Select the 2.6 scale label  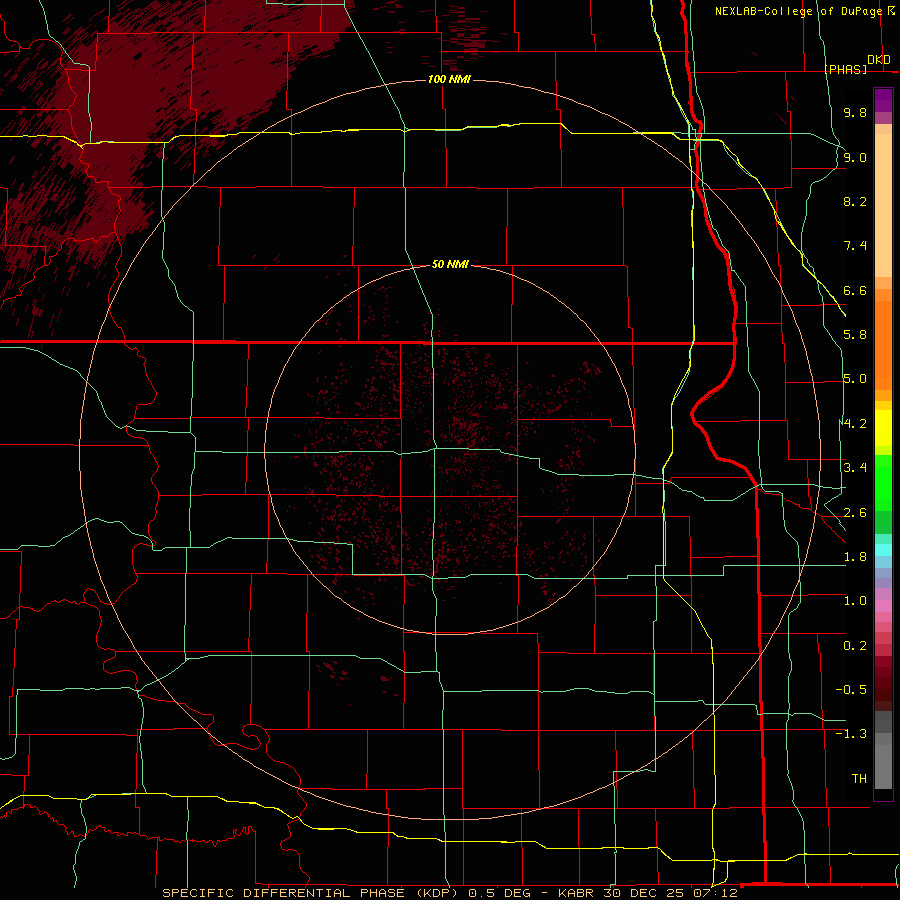coord(855,513)
